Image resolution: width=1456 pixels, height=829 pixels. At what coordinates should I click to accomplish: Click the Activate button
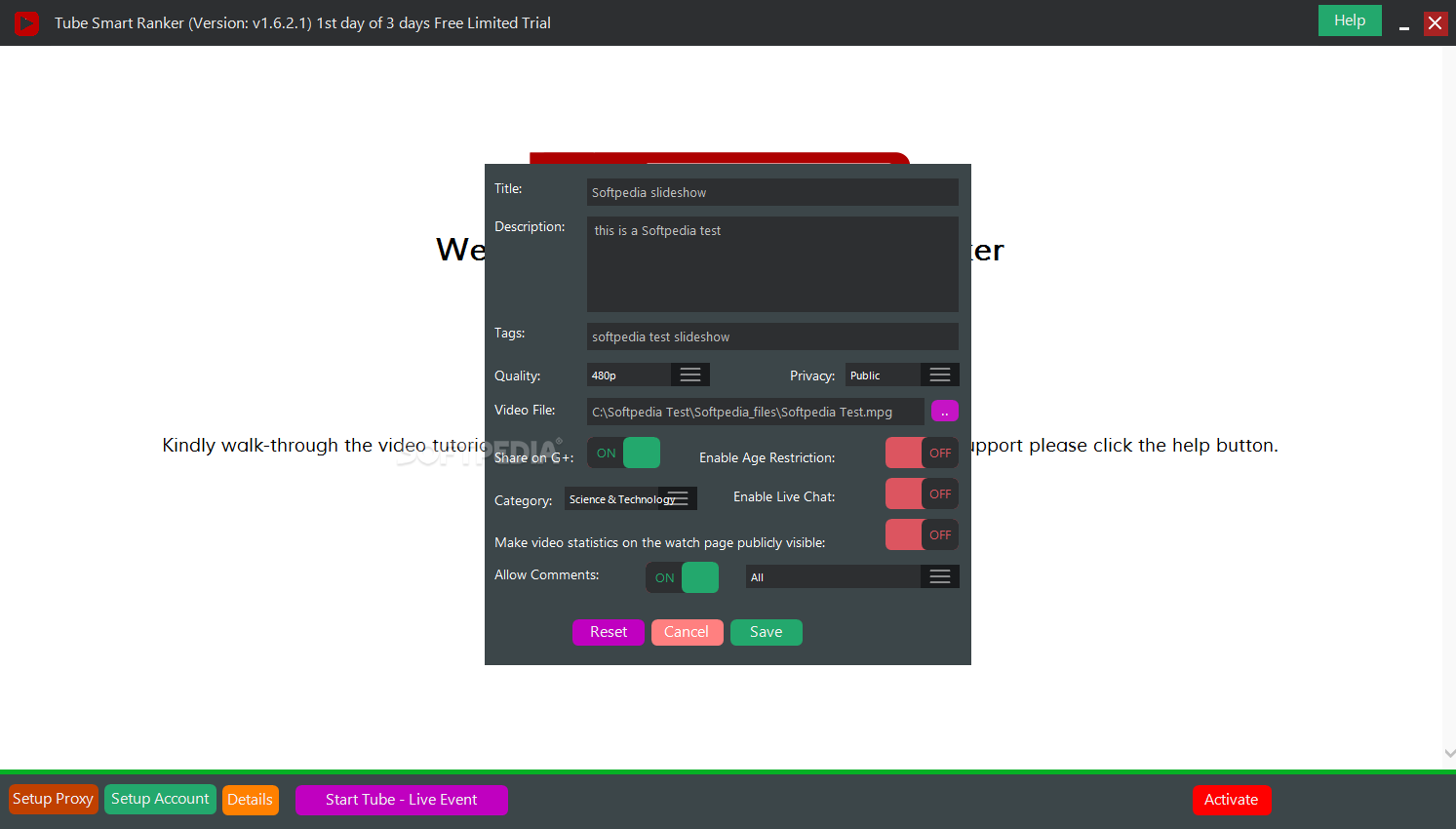tap(1232, 800)
